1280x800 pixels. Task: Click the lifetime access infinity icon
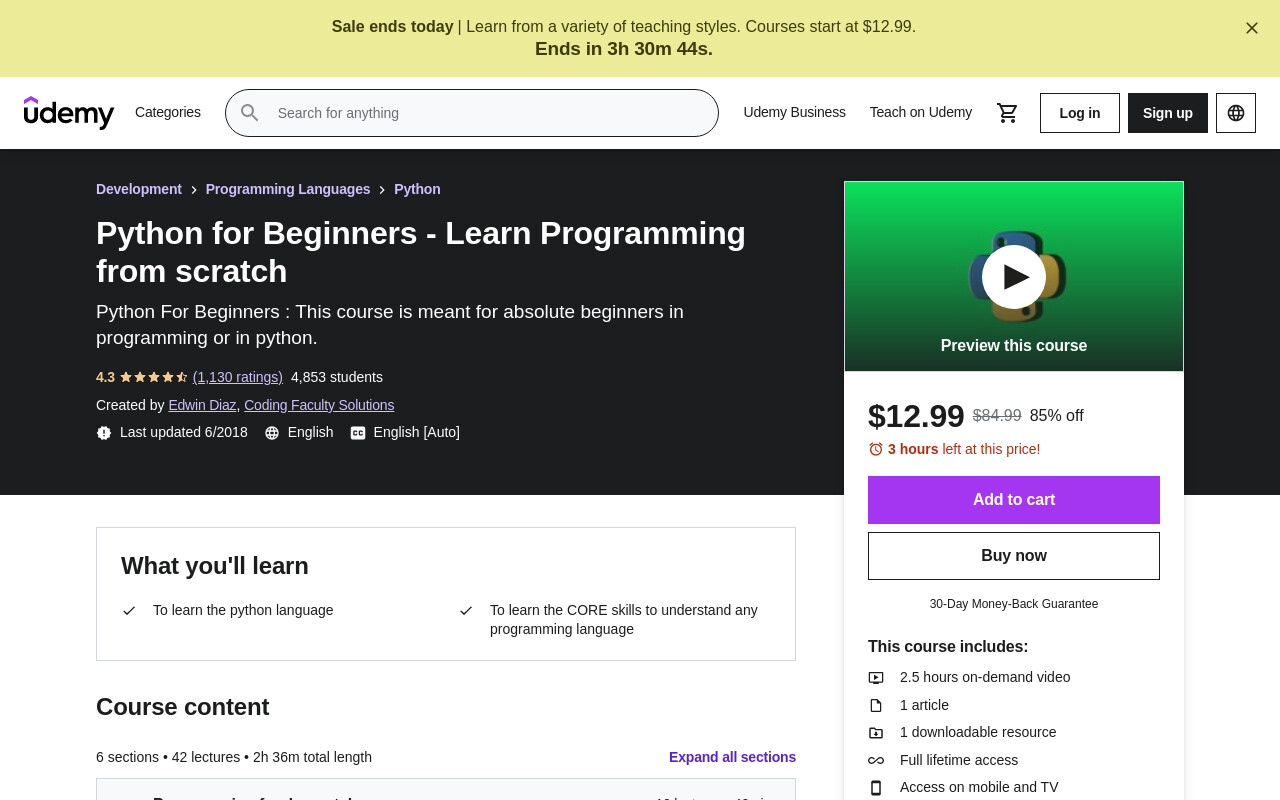[876, 760]
